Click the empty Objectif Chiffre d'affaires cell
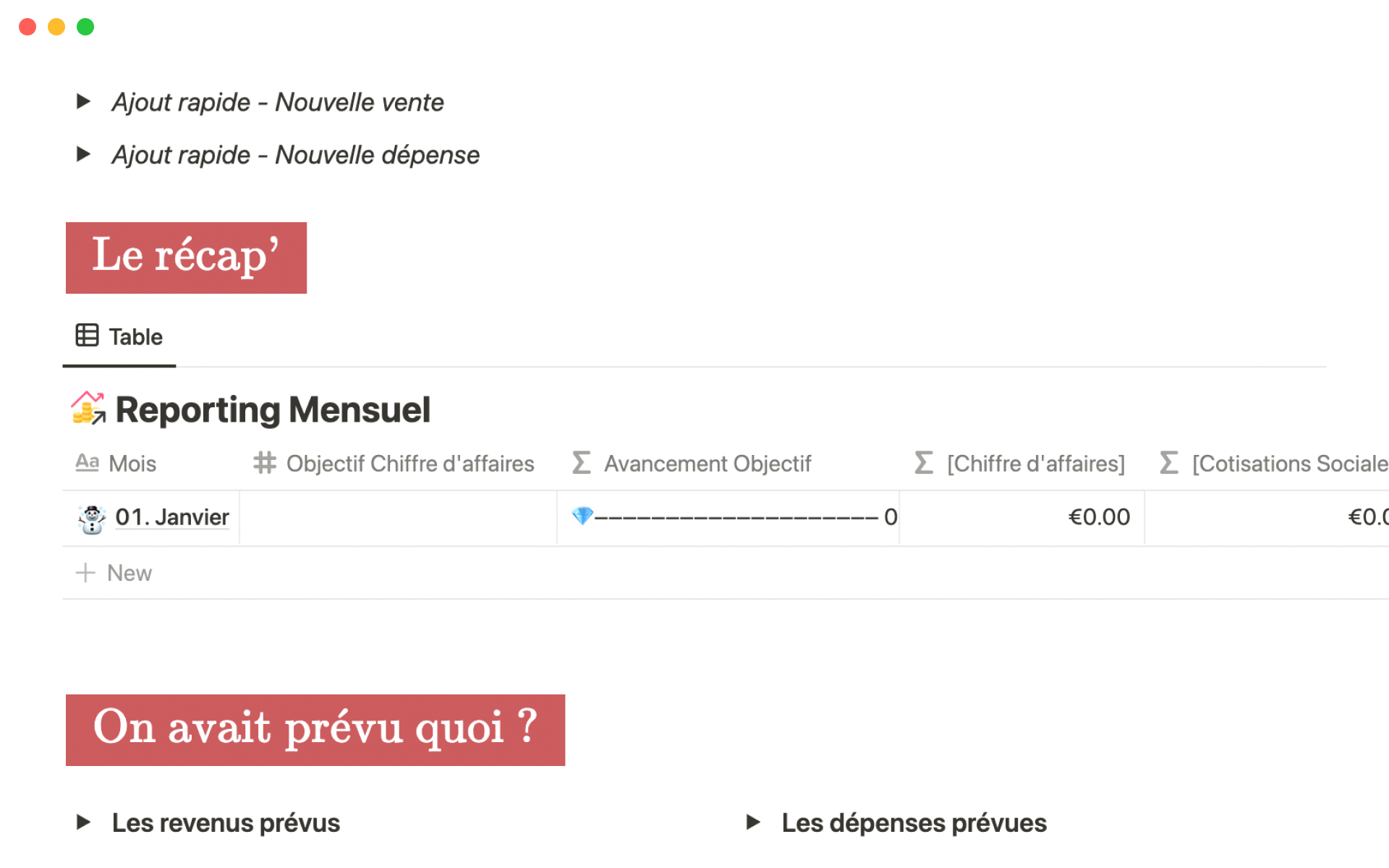 tap(398, 518)
